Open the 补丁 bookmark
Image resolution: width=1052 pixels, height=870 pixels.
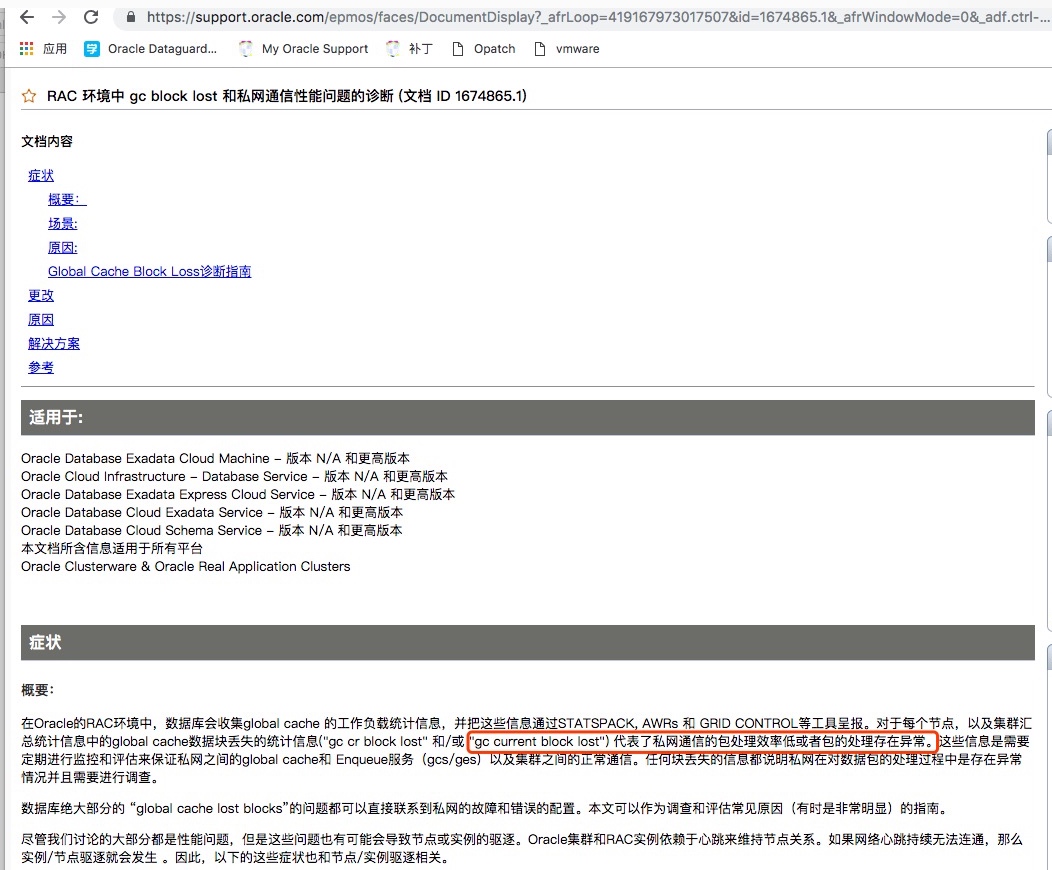coord(419,48)
